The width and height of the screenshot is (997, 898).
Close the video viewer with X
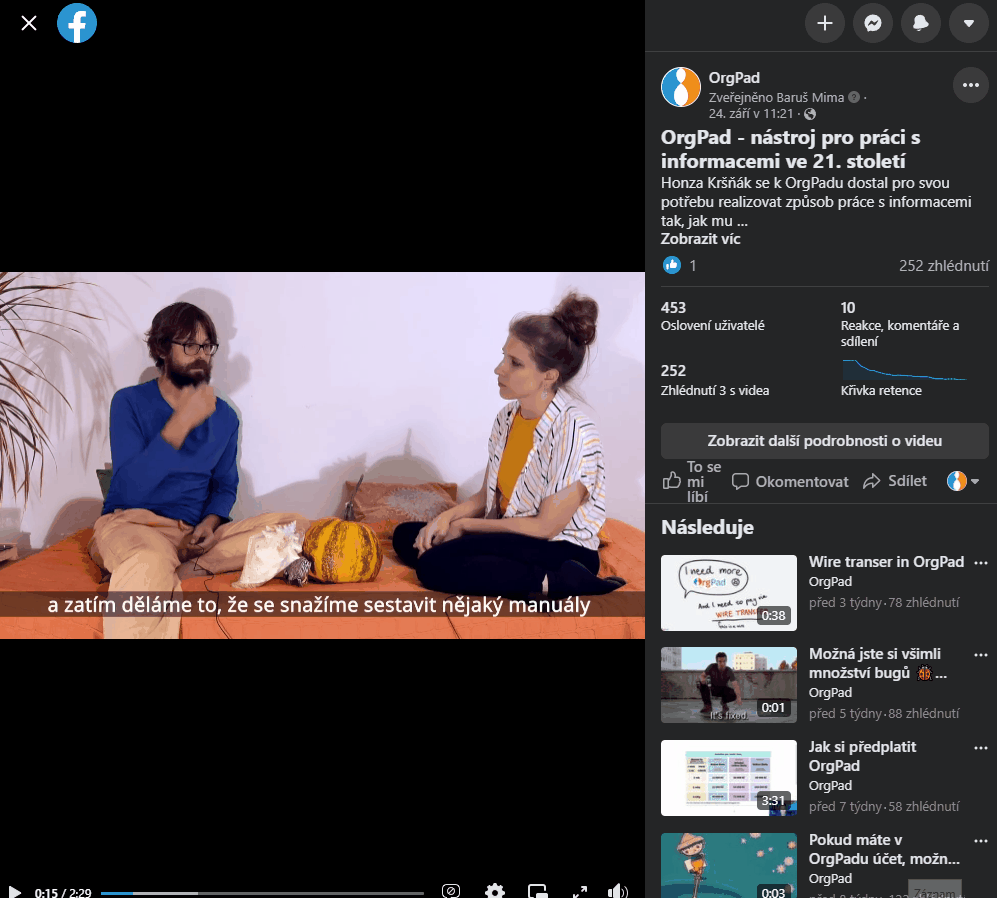[29, 23]
